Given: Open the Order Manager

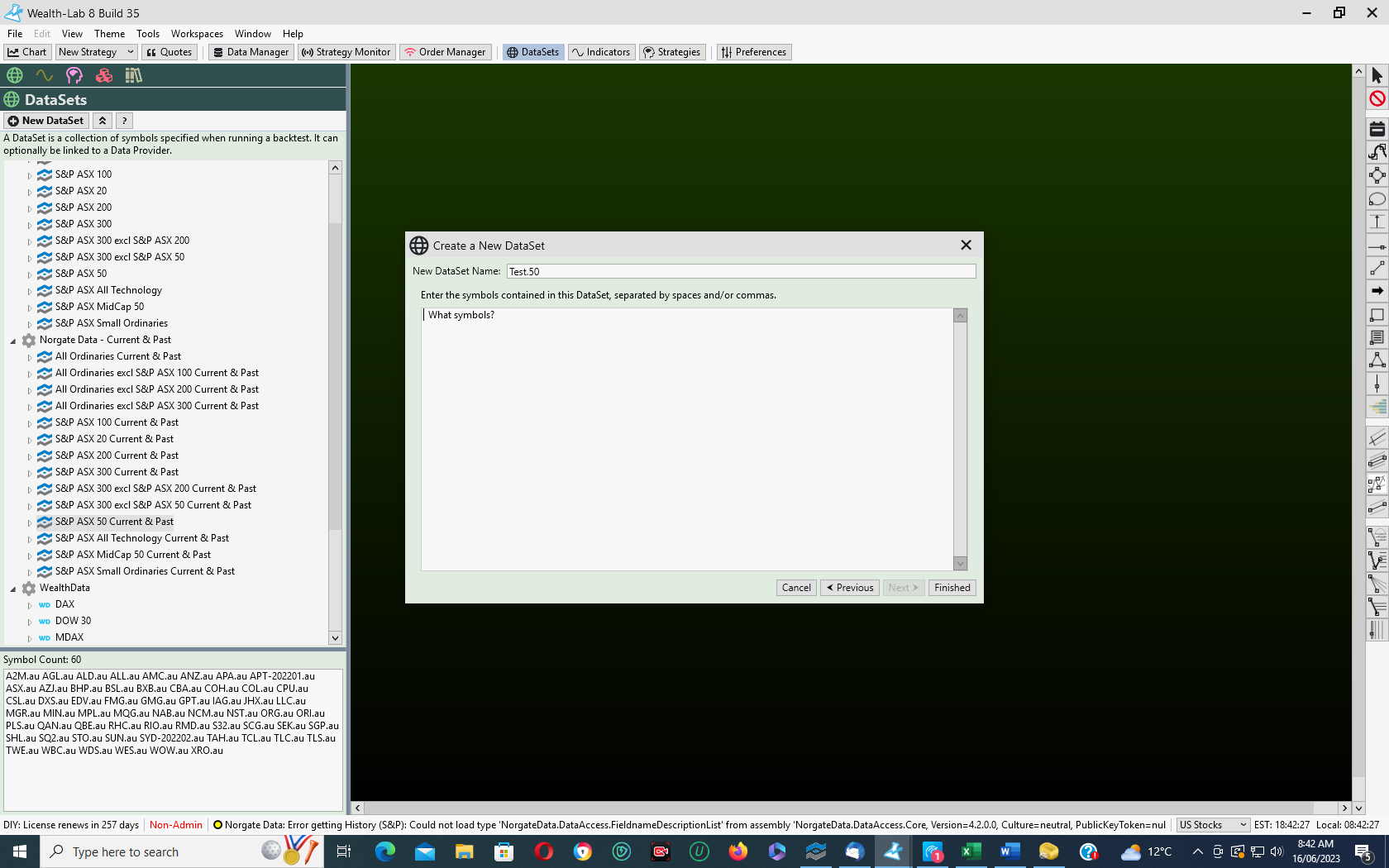Looking at the screenshot, I should (x=446, y=52).
